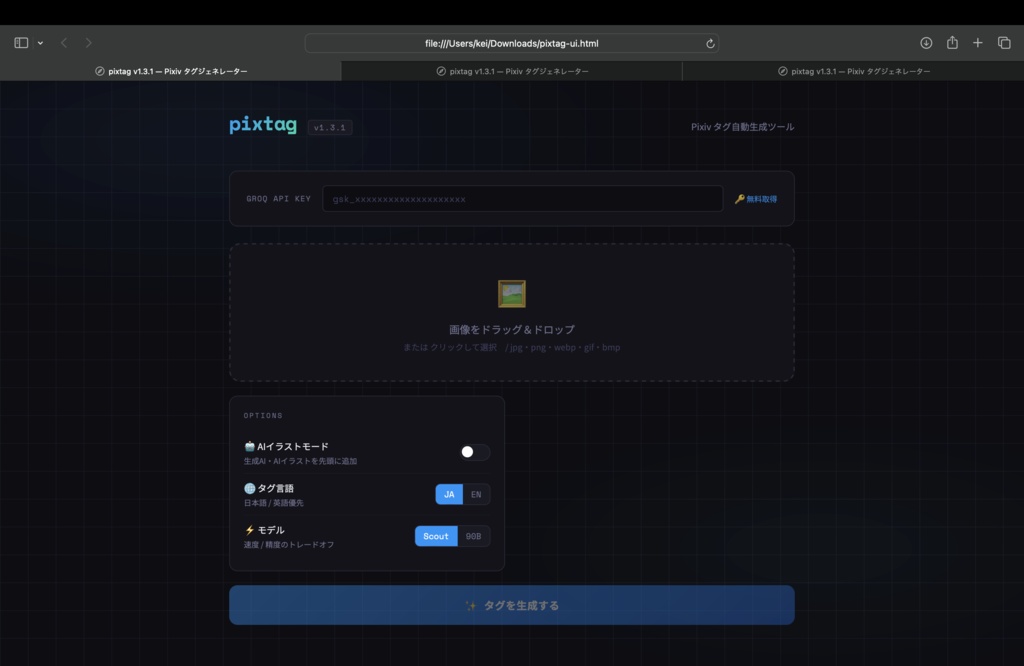This screenshot has height=666, width=1024.
Task: Click the OPTIONS heading
Action: (x=263, y=415)
